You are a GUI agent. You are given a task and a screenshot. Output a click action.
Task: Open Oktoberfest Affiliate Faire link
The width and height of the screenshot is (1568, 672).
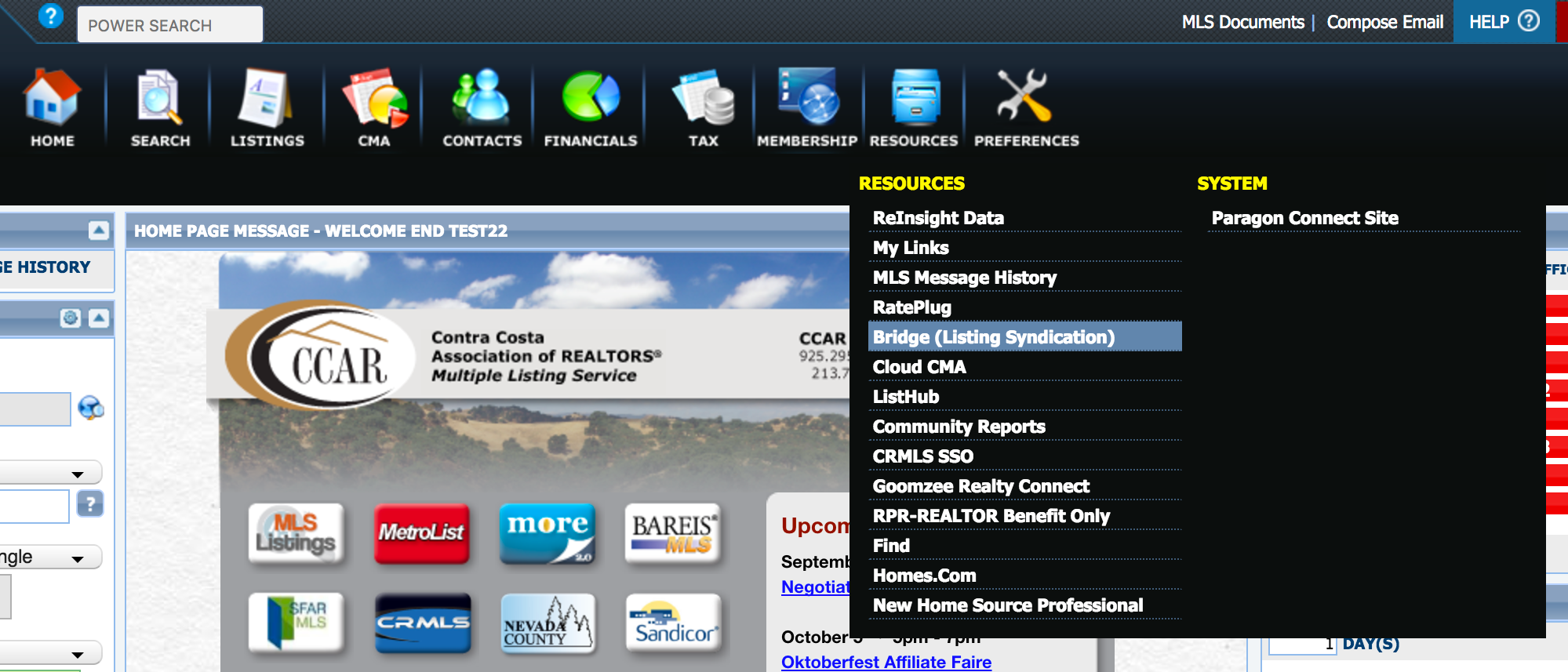click(886, 662)
